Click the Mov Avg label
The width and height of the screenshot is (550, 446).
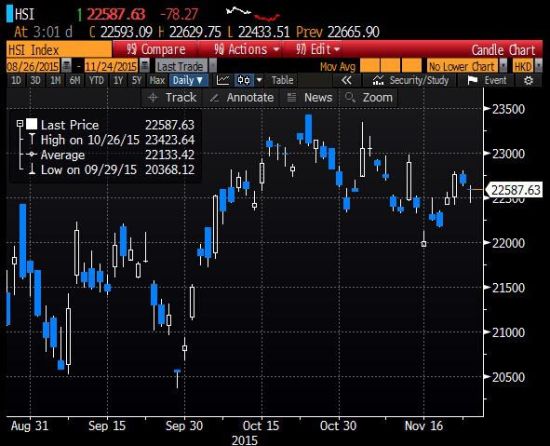pyautogui.click(x=337, y=66)
